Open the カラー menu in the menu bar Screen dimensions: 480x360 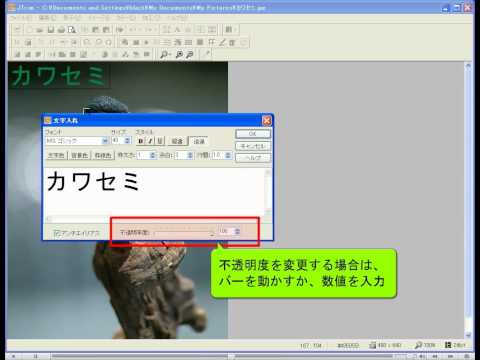126,18
